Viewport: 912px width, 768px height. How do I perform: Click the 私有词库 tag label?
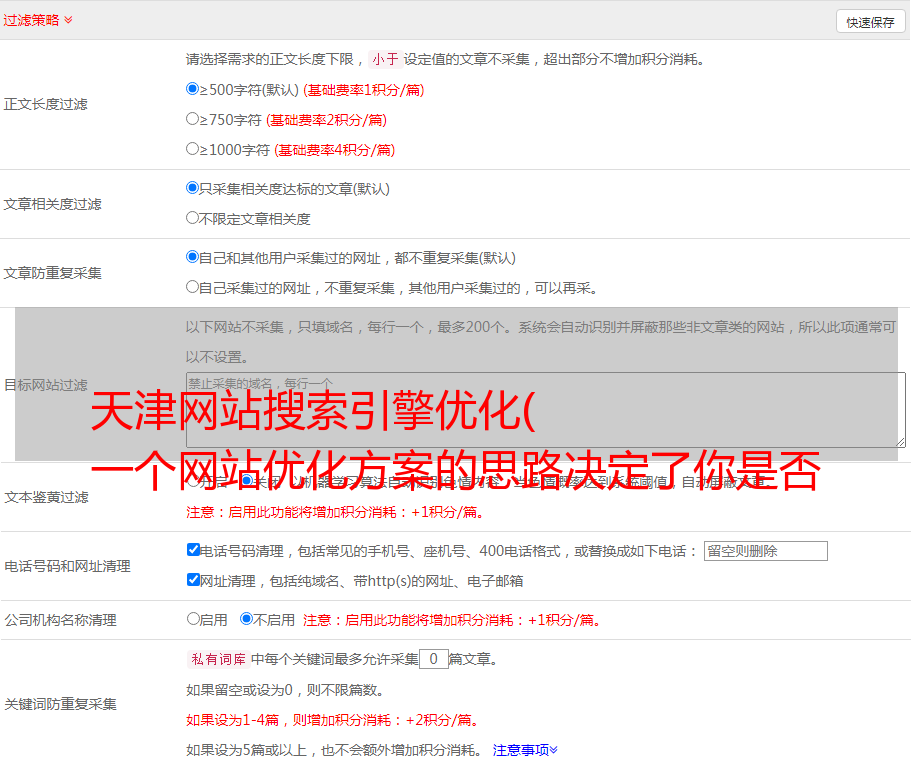click(x=216, y=659)
